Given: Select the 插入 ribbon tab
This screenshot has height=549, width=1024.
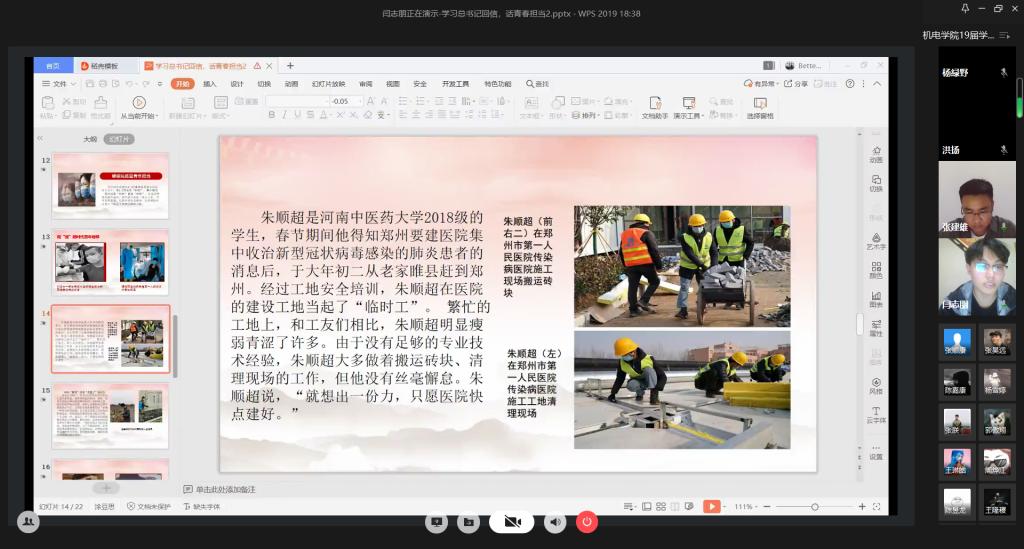Looking at the screenshot, I should pos(210,84).
